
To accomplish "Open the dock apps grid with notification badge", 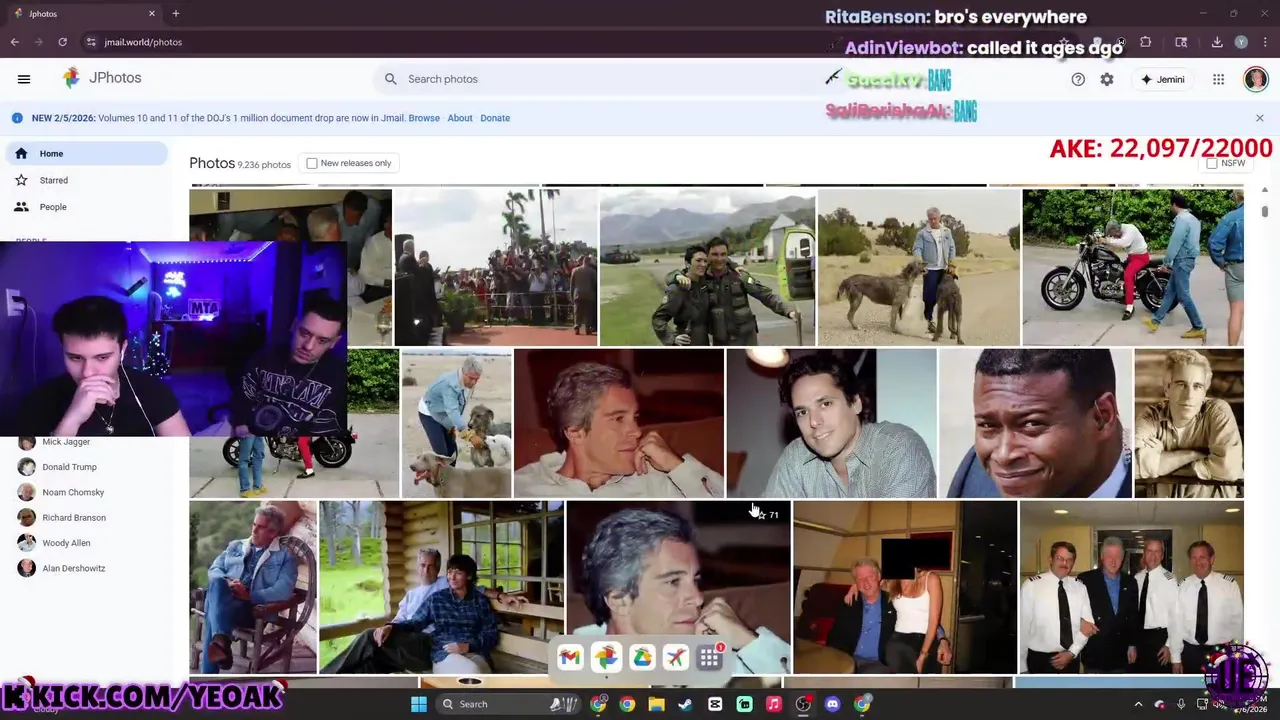I will click(710, 657).
